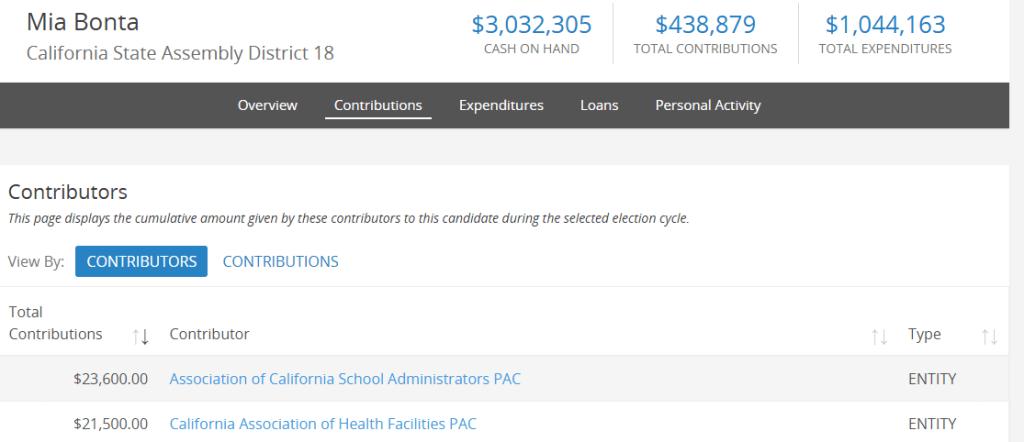This screenshot has width=1024, height=442.
Task: Open the Overview tab
Action: (x=267, y=105)
